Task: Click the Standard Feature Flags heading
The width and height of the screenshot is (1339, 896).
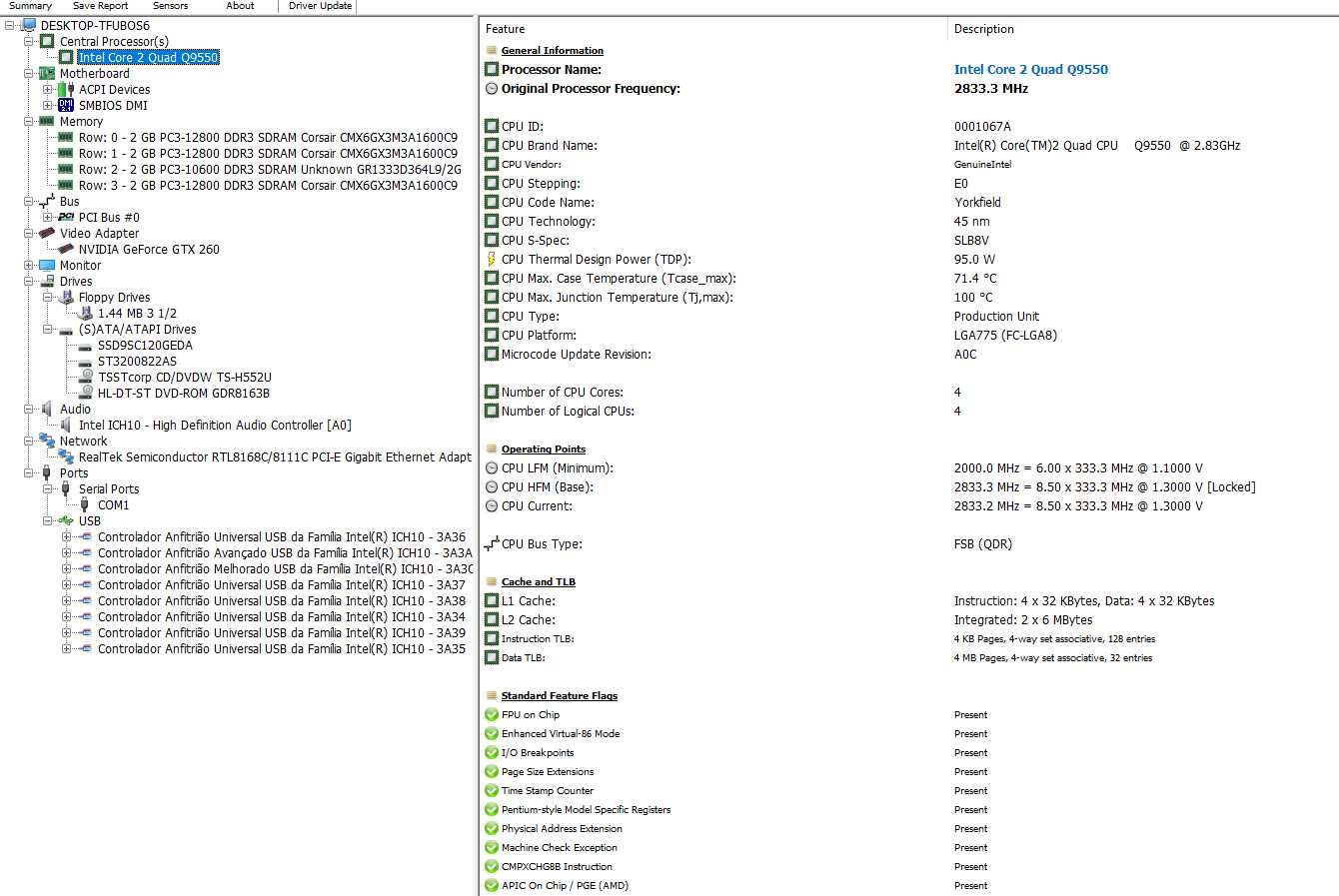Action: 560,696
